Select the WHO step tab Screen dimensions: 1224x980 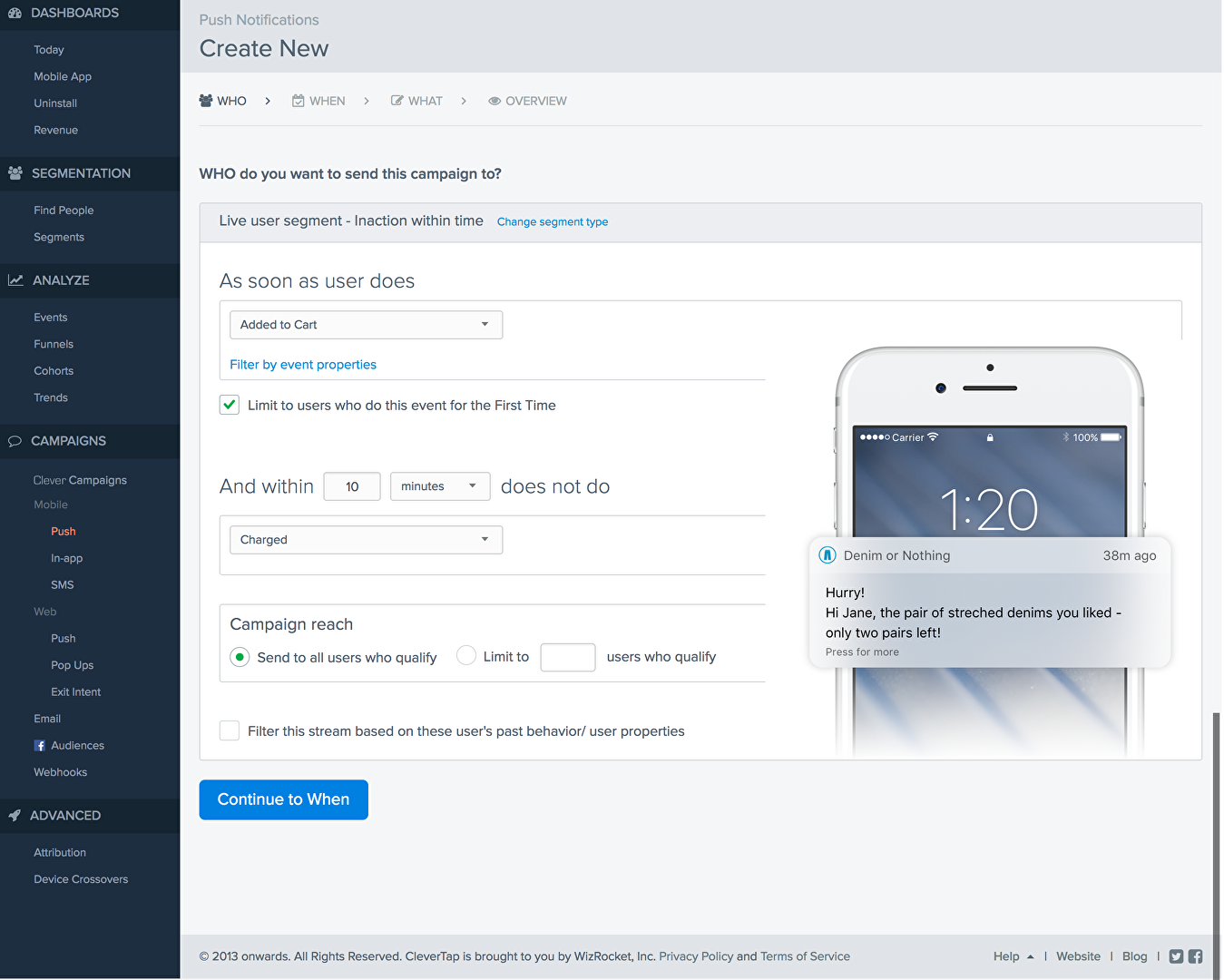pyautogui.click(x=222, y=101)
